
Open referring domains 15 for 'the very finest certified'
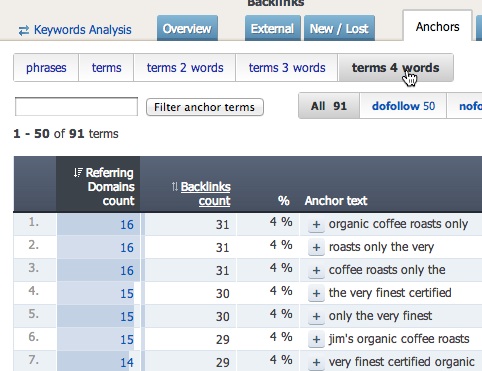pyautogui.click(x=127, y=294)
